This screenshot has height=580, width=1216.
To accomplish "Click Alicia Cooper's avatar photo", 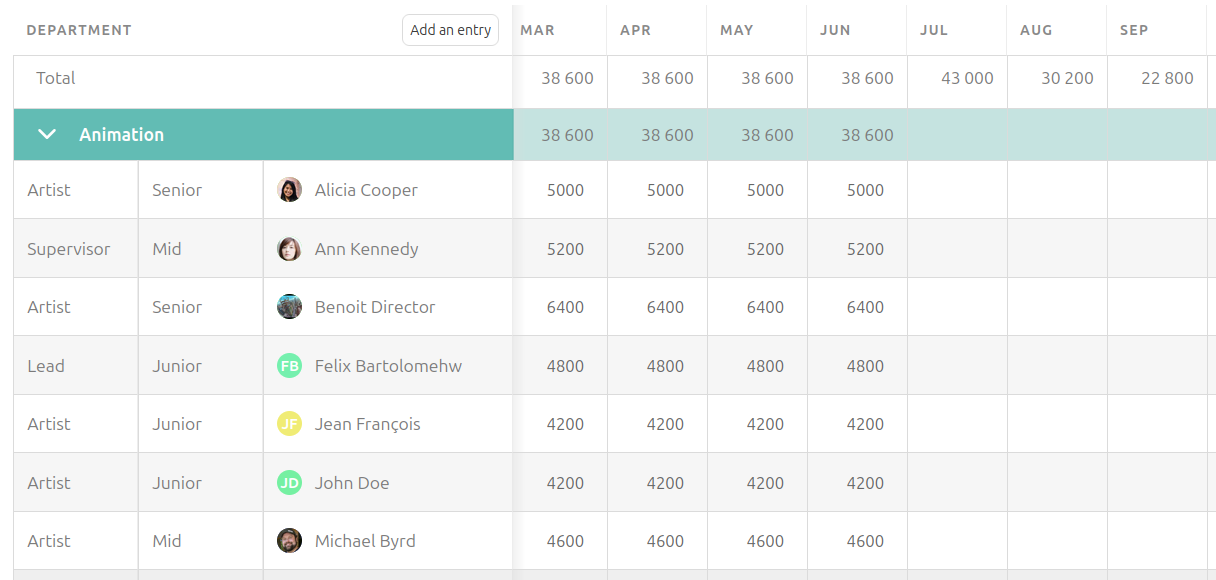I will click(289, 190).
